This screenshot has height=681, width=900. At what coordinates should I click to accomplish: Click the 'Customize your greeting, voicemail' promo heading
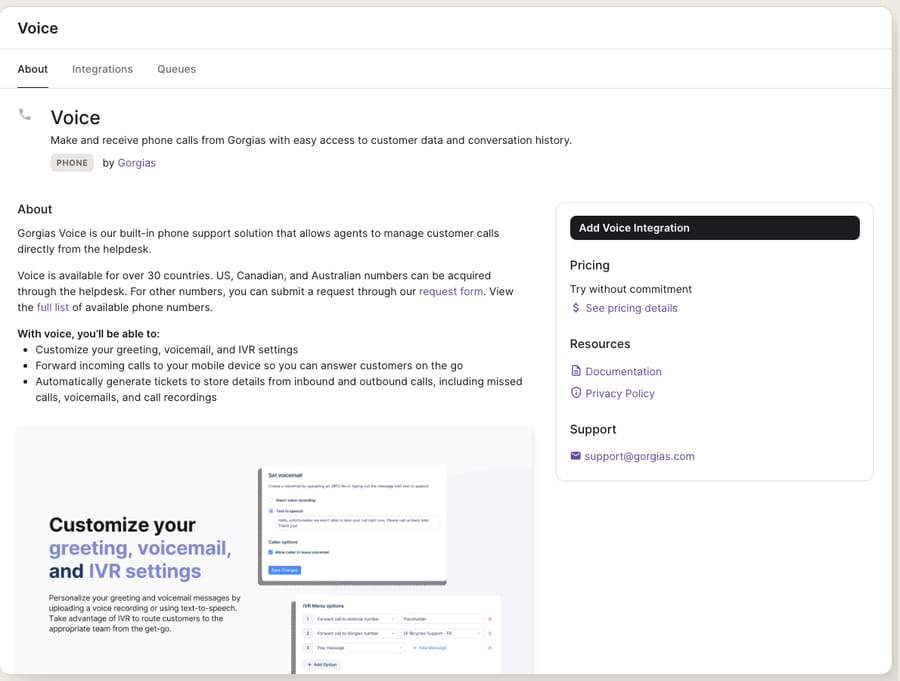[140, 548]
